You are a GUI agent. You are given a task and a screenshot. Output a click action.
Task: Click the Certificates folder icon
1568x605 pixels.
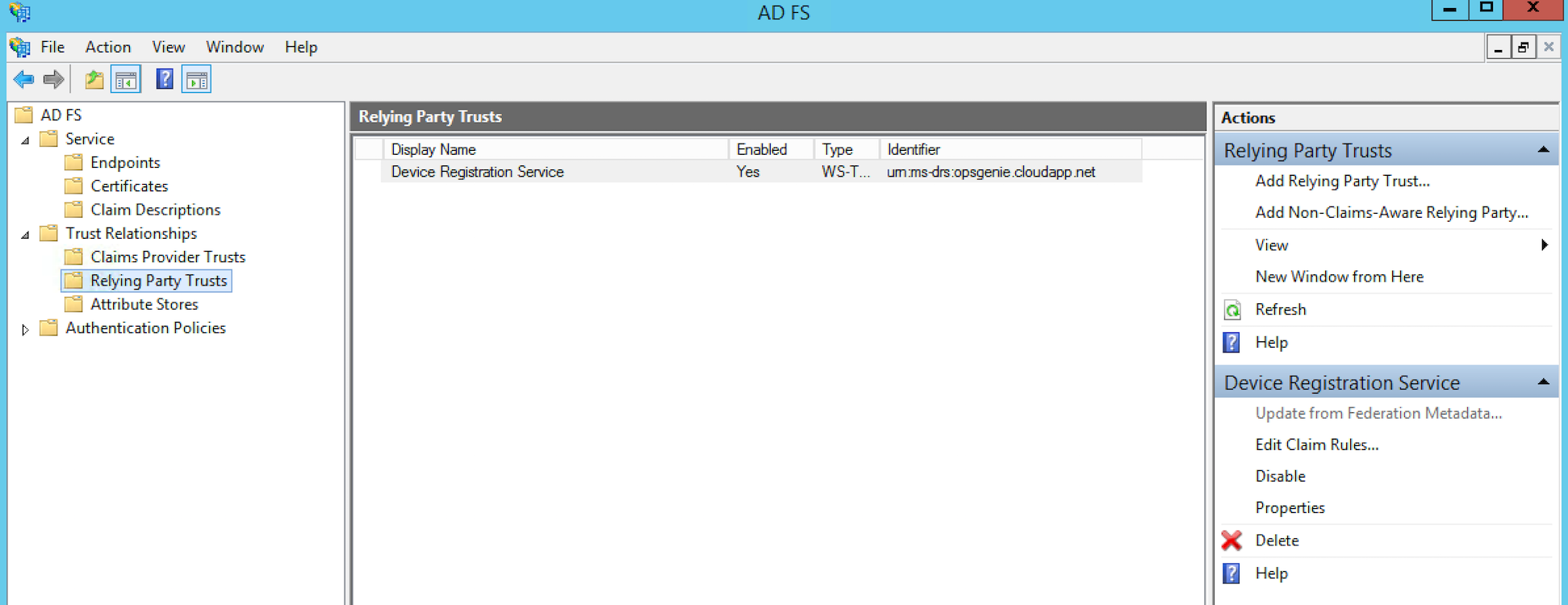(x=73, y=186)
